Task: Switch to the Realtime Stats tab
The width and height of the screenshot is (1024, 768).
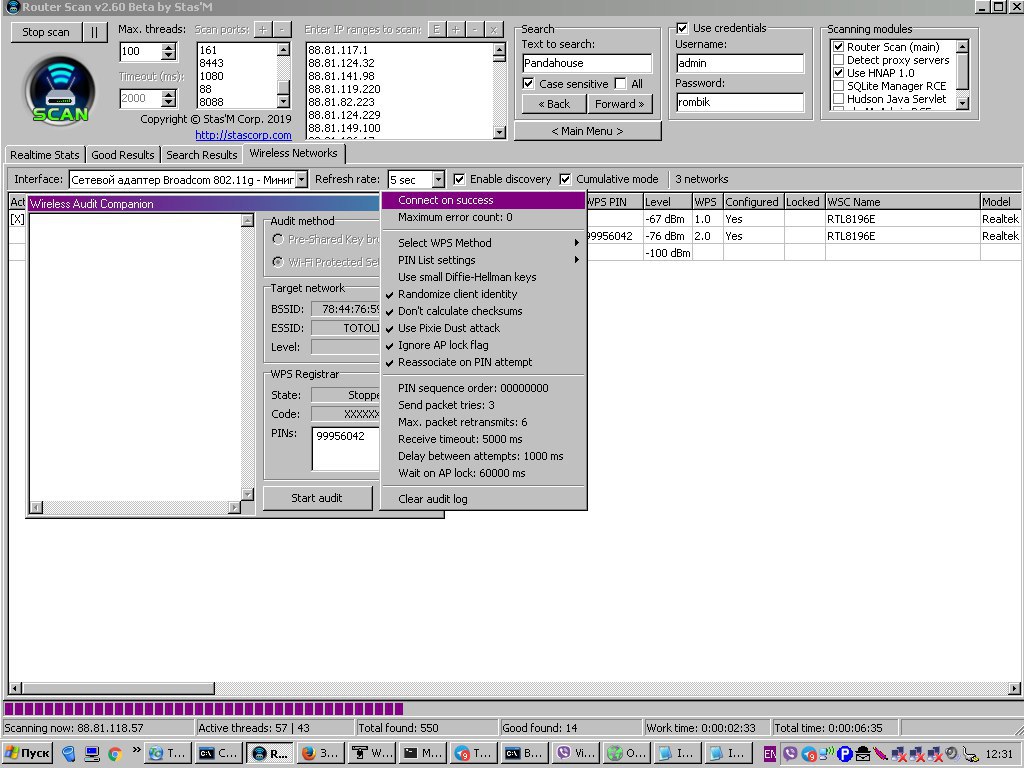Action: click(44, 155)
